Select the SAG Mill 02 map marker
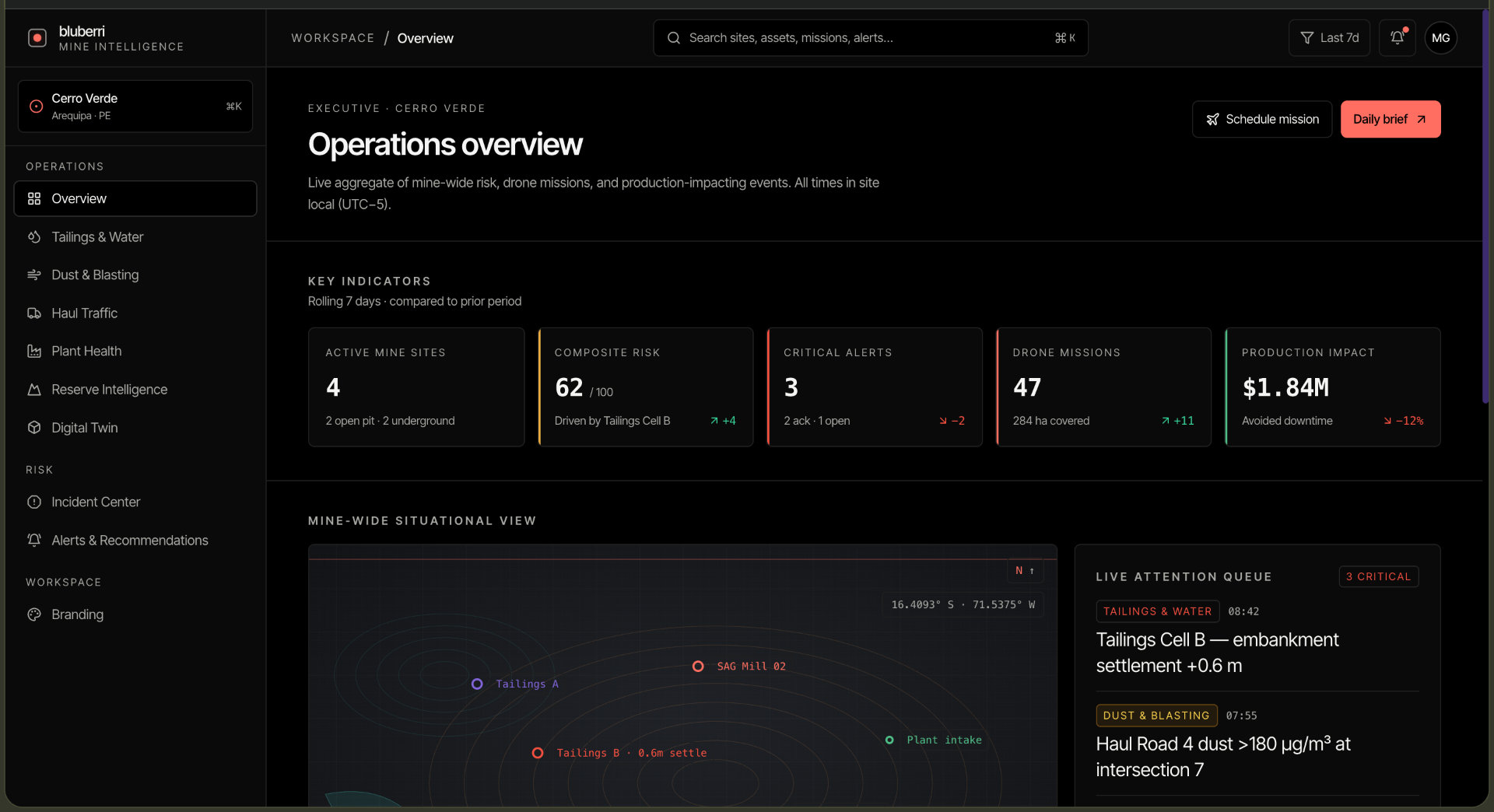The height and width of the screenshot is (812, 1494). [698, 667]
